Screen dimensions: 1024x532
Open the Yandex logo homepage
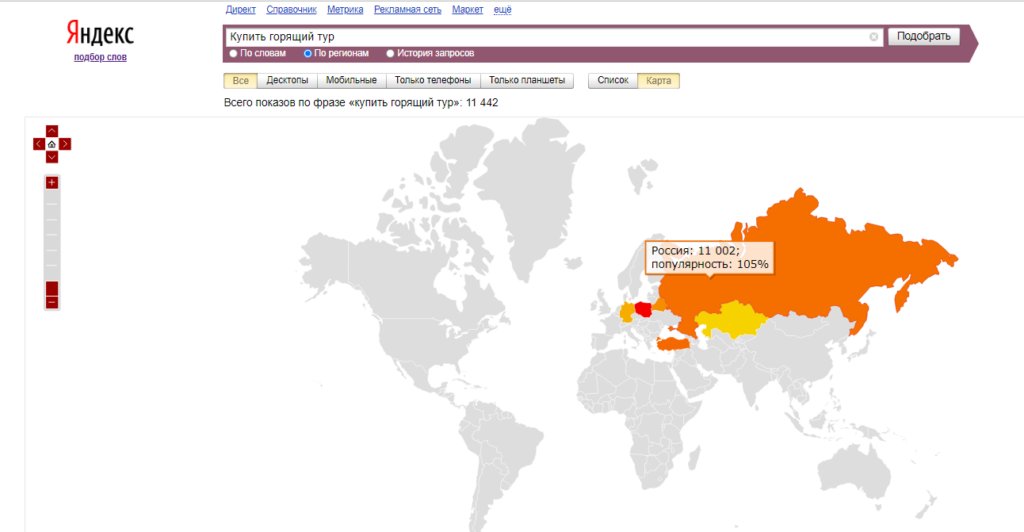click(x=100, y=33)
